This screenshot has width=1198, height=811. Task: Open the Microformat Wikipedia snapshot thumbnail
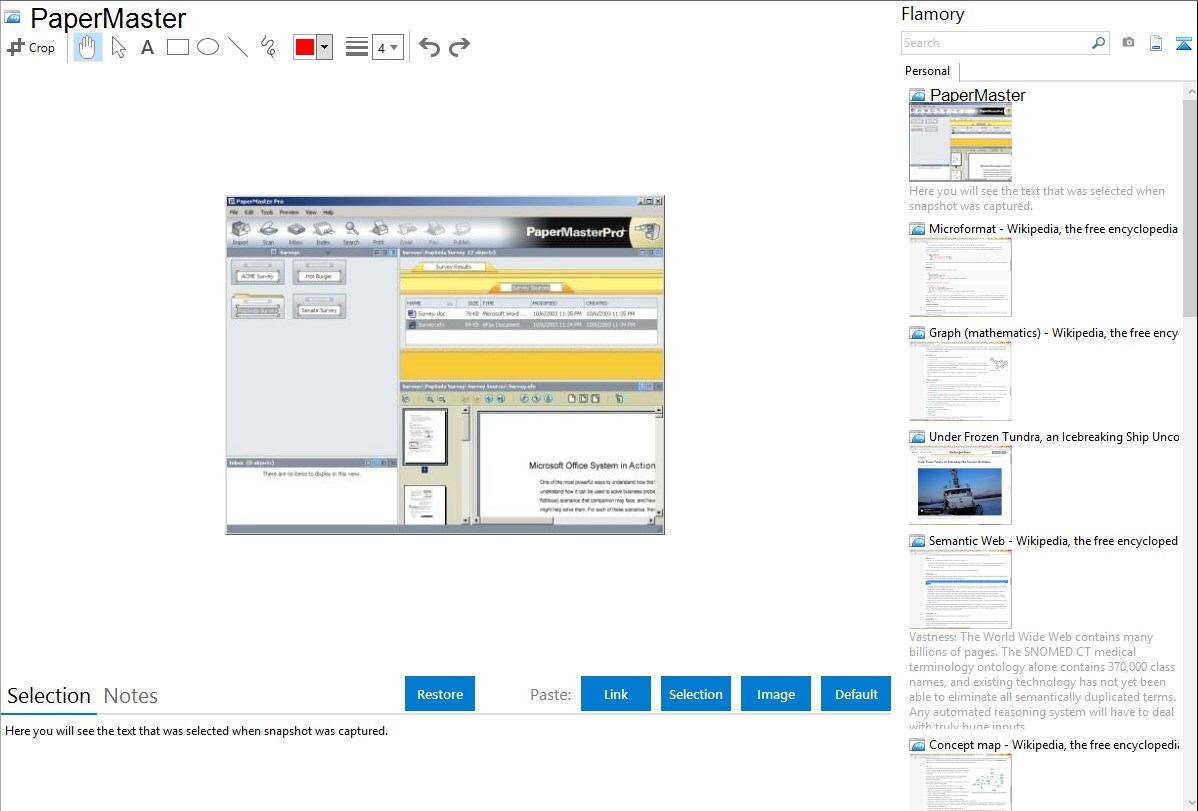click(x=960, y=277)
